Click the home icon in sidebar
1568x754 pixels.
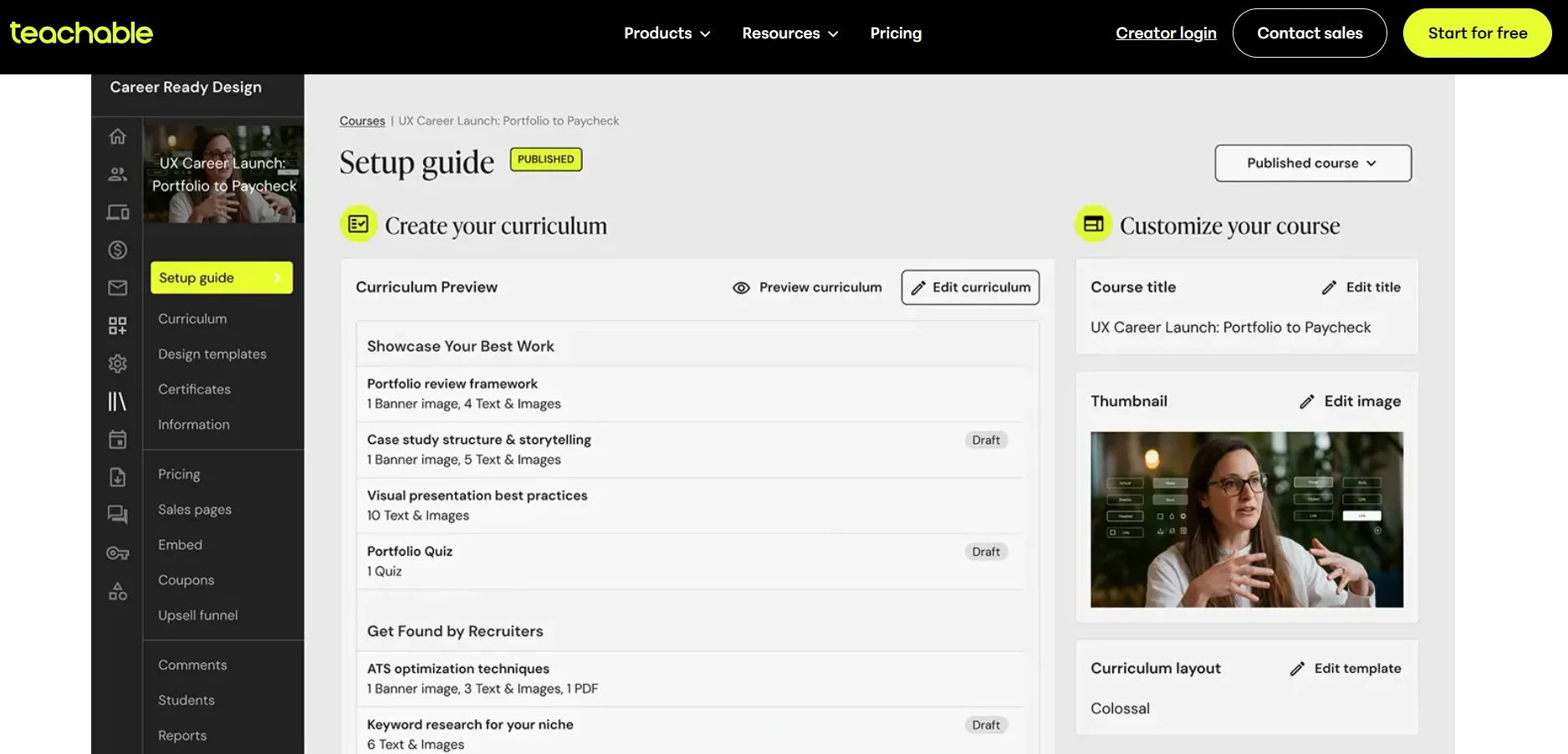point(118,136)
